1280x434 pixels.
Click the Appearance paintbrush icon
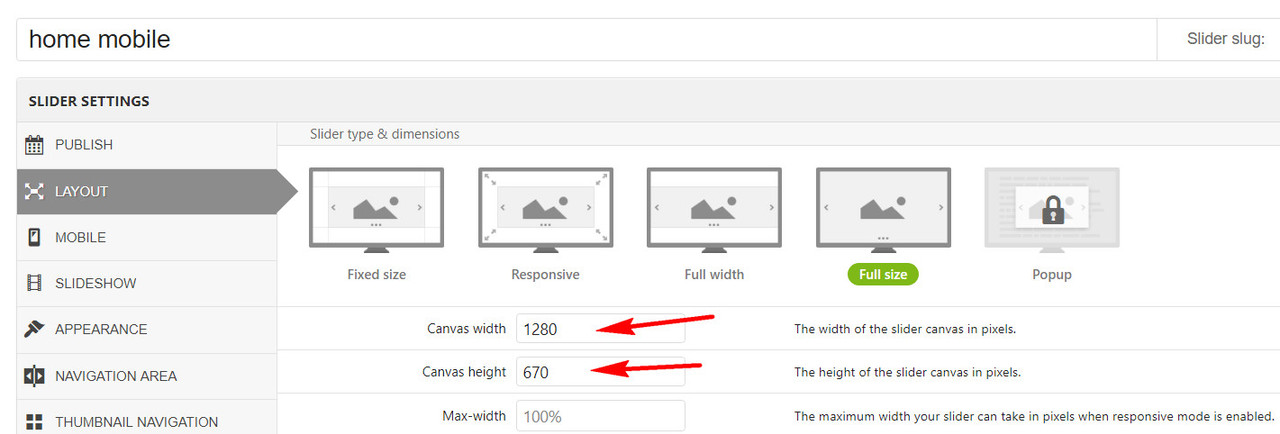[34, 329]
